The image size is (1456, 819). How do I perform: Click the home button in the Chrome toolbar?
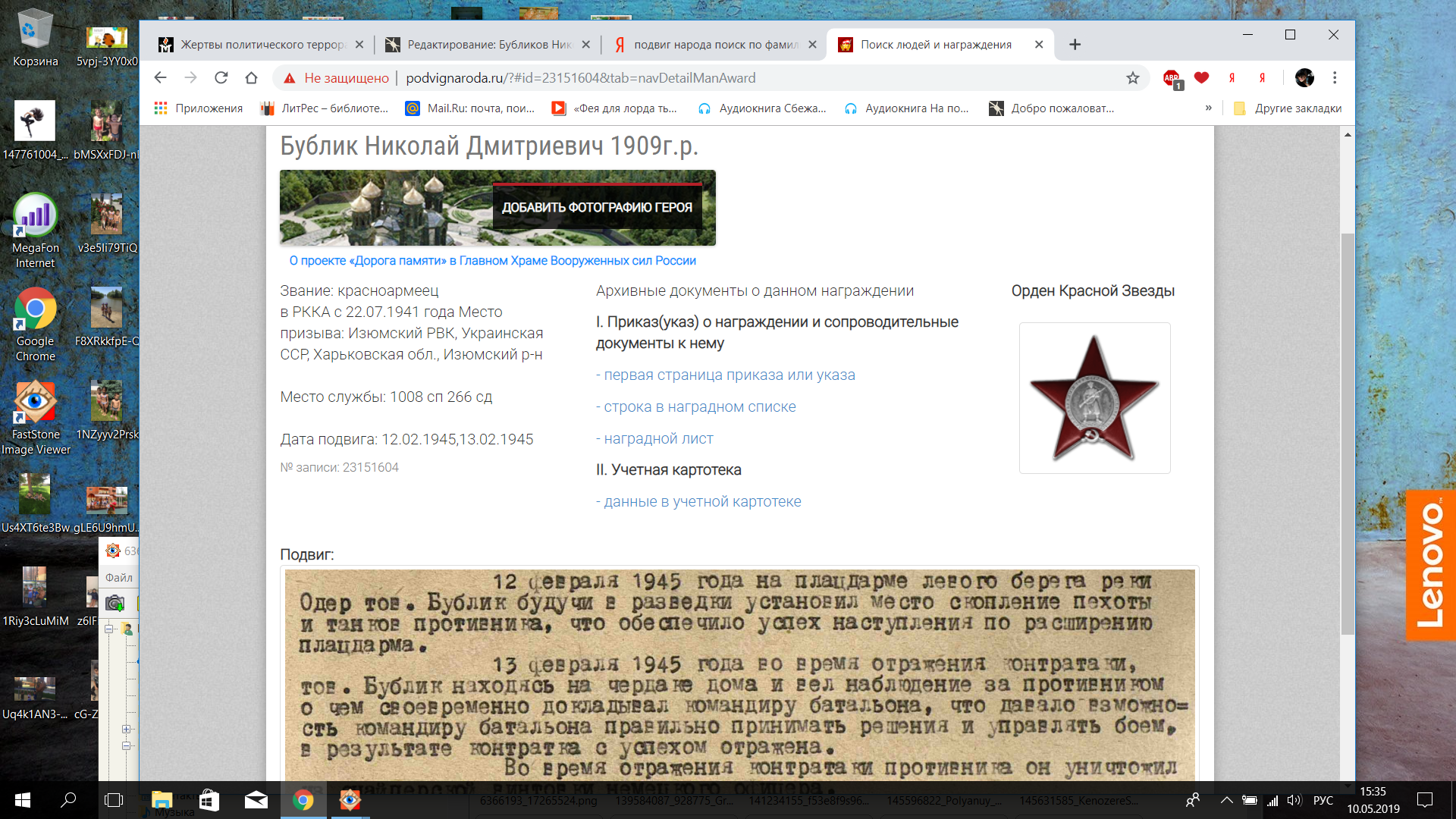pos(252,77)
